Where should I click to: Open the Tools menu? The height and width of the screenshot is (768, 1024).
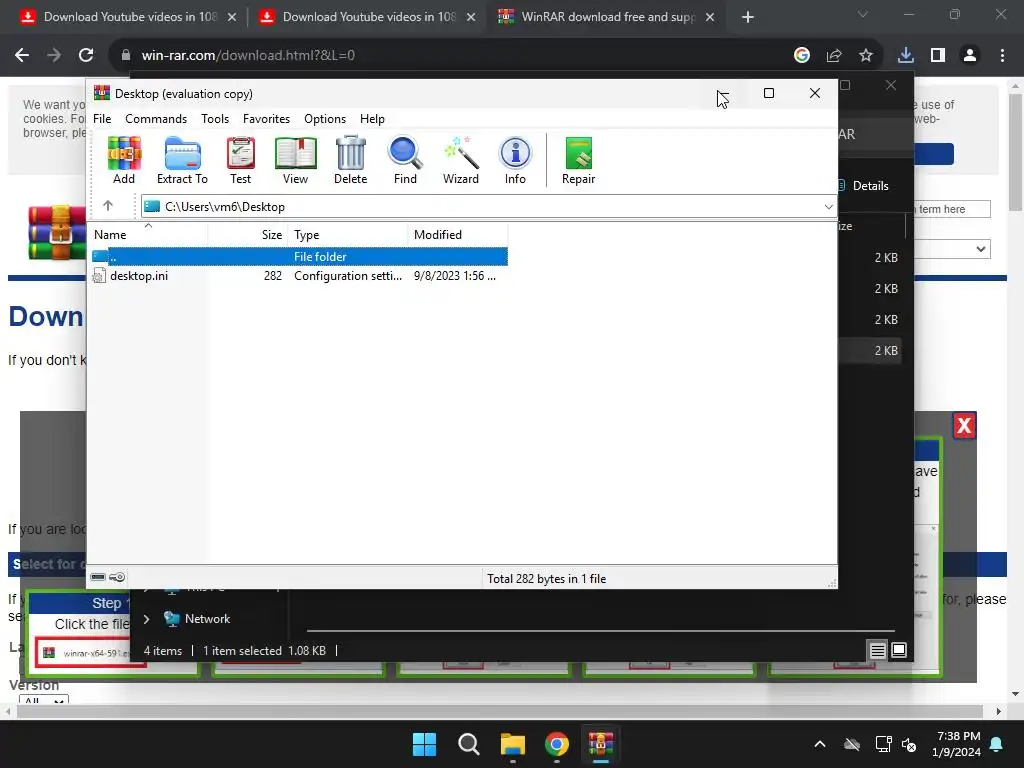[215, 119]
